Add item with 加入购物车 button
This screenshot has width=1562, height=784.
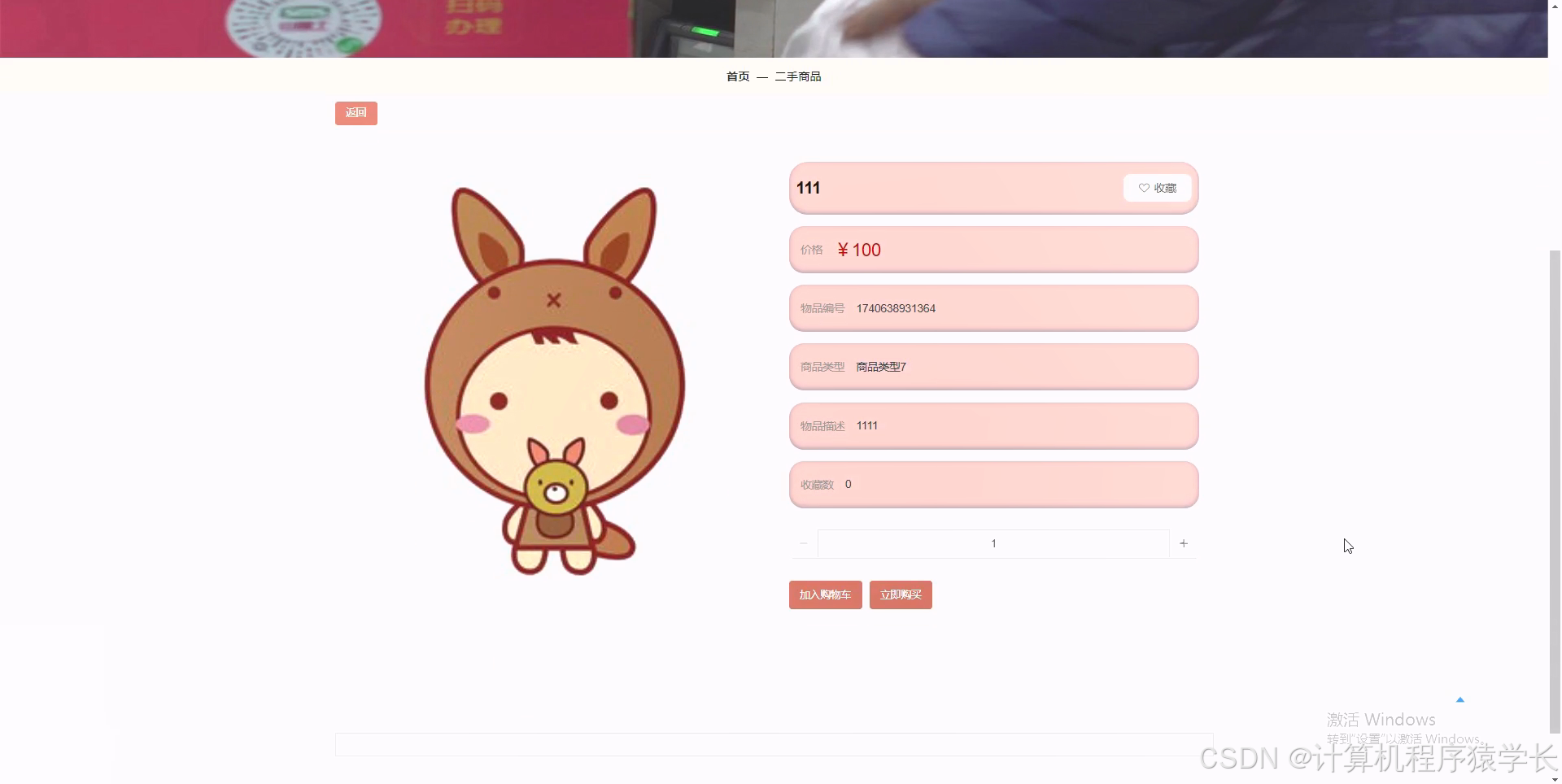pyautogui.click(x=825, y=595)
